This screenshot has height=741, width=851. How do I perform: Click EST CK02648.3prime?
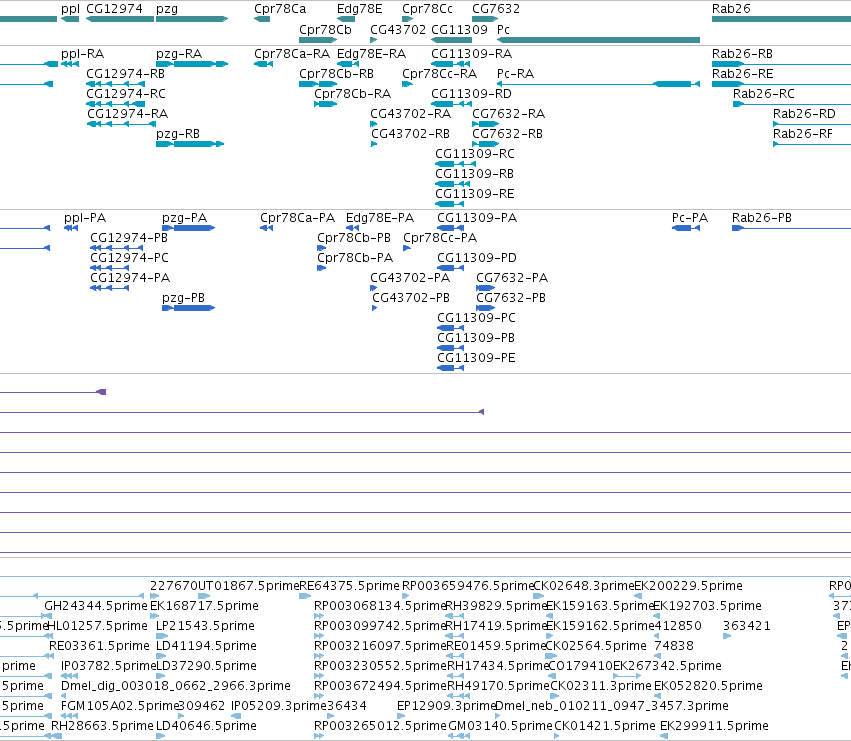point(583,586)
